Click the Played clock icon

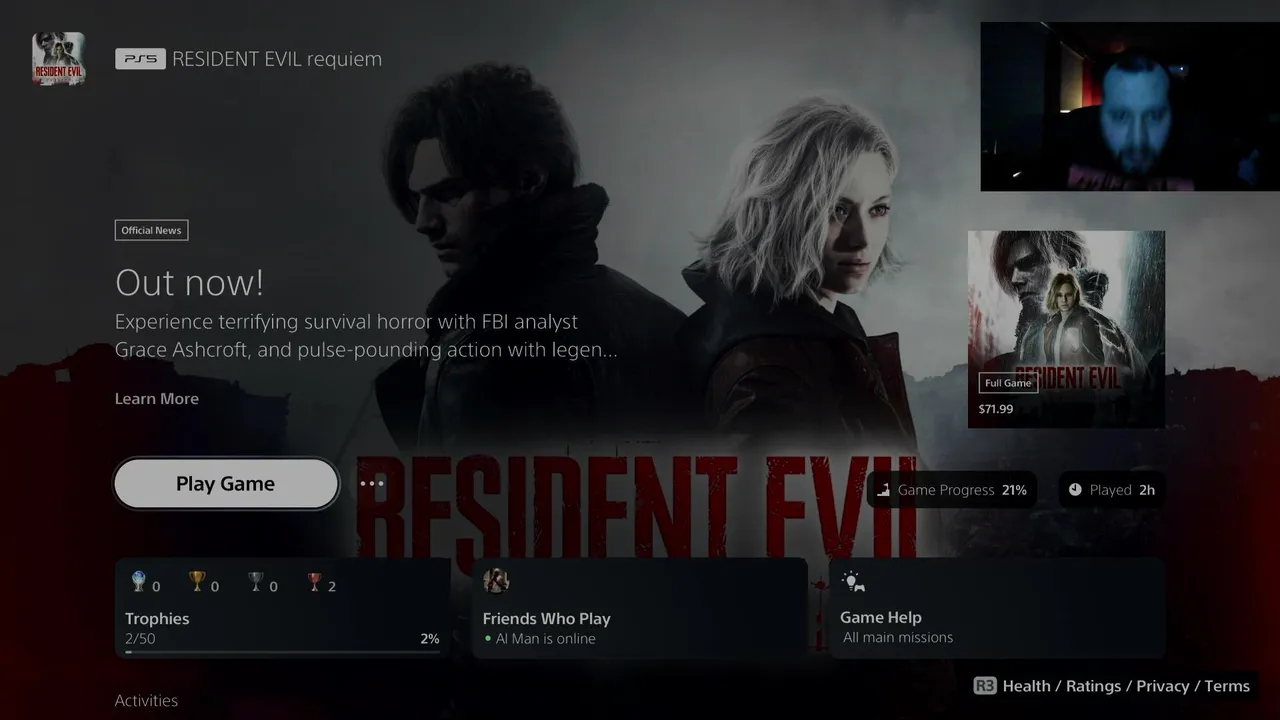[x=1075, y=490]
